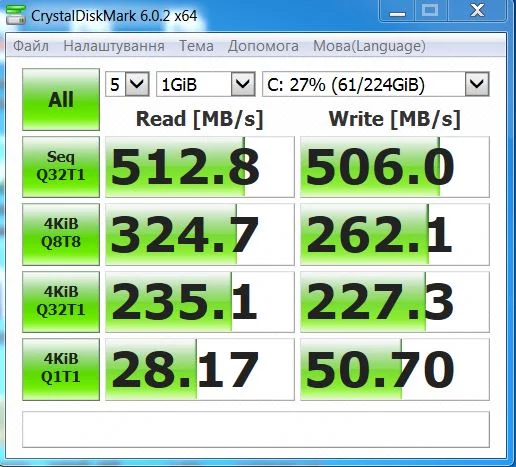Open the Допомога menu
Image resolution: width=516 pixels, height=467 pixels.
pos(263,46)
